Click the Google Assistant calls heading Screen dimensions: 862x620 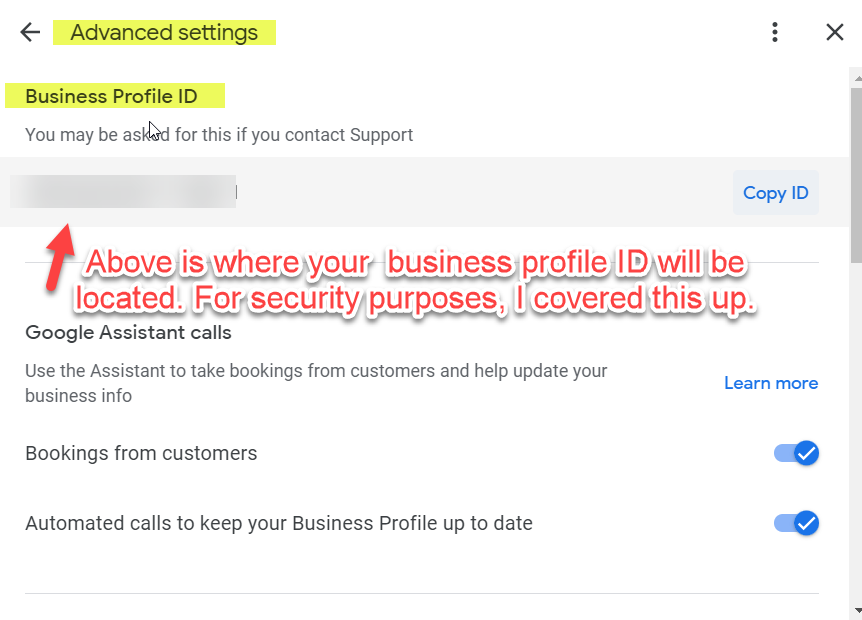coord(128,333)
